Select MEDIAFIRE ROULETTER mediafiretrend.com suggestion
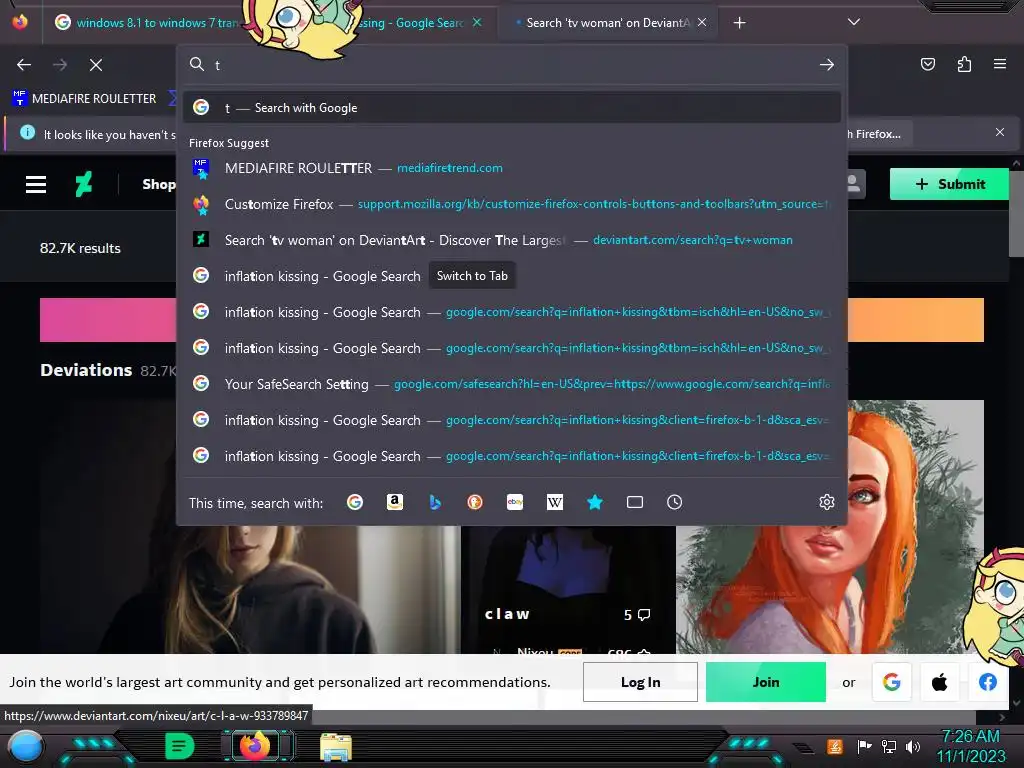 click(512, 168)
